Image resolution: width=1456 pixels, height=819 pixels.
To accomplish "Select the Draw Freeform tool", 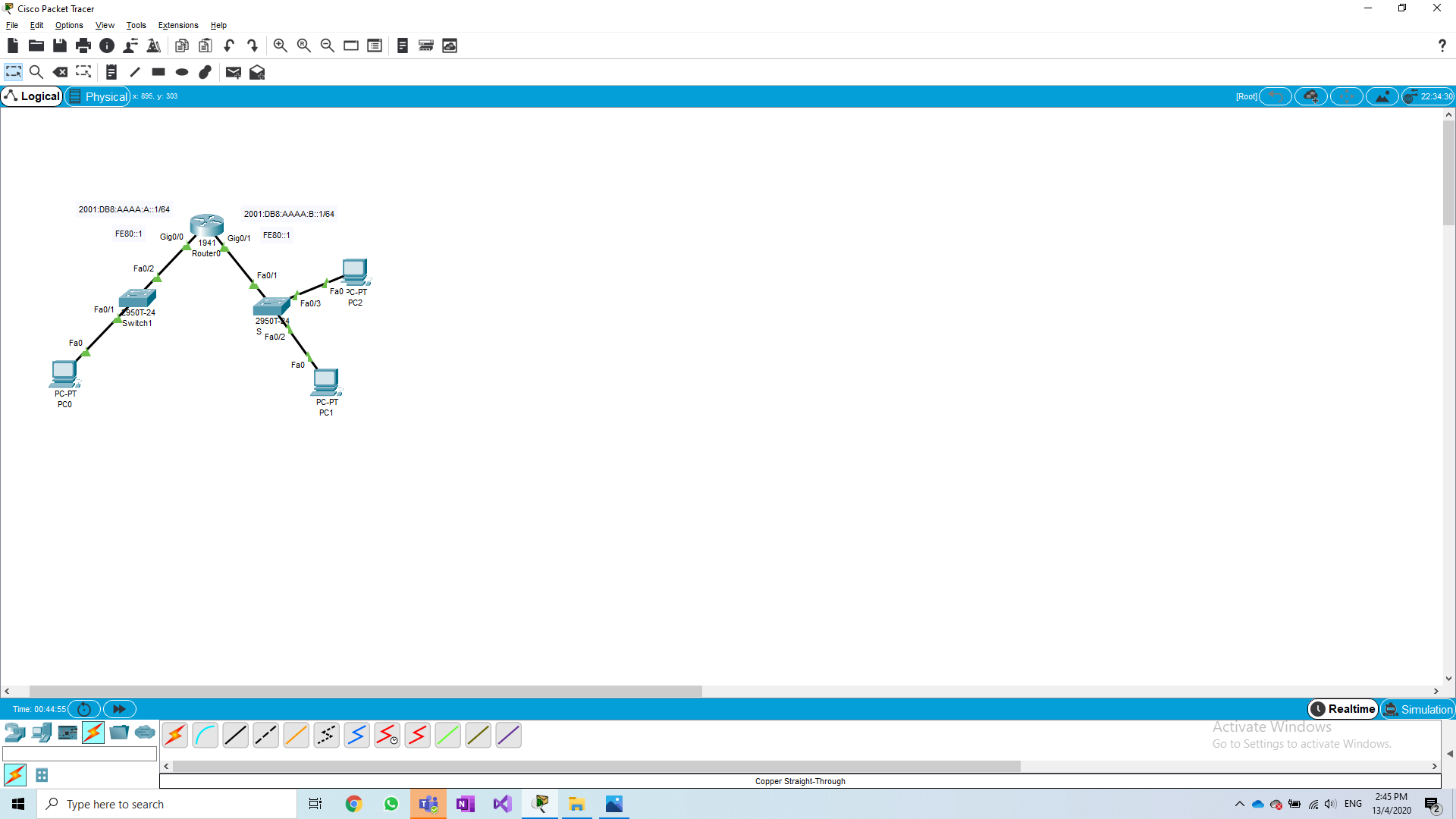I will (x=206, y=72).
